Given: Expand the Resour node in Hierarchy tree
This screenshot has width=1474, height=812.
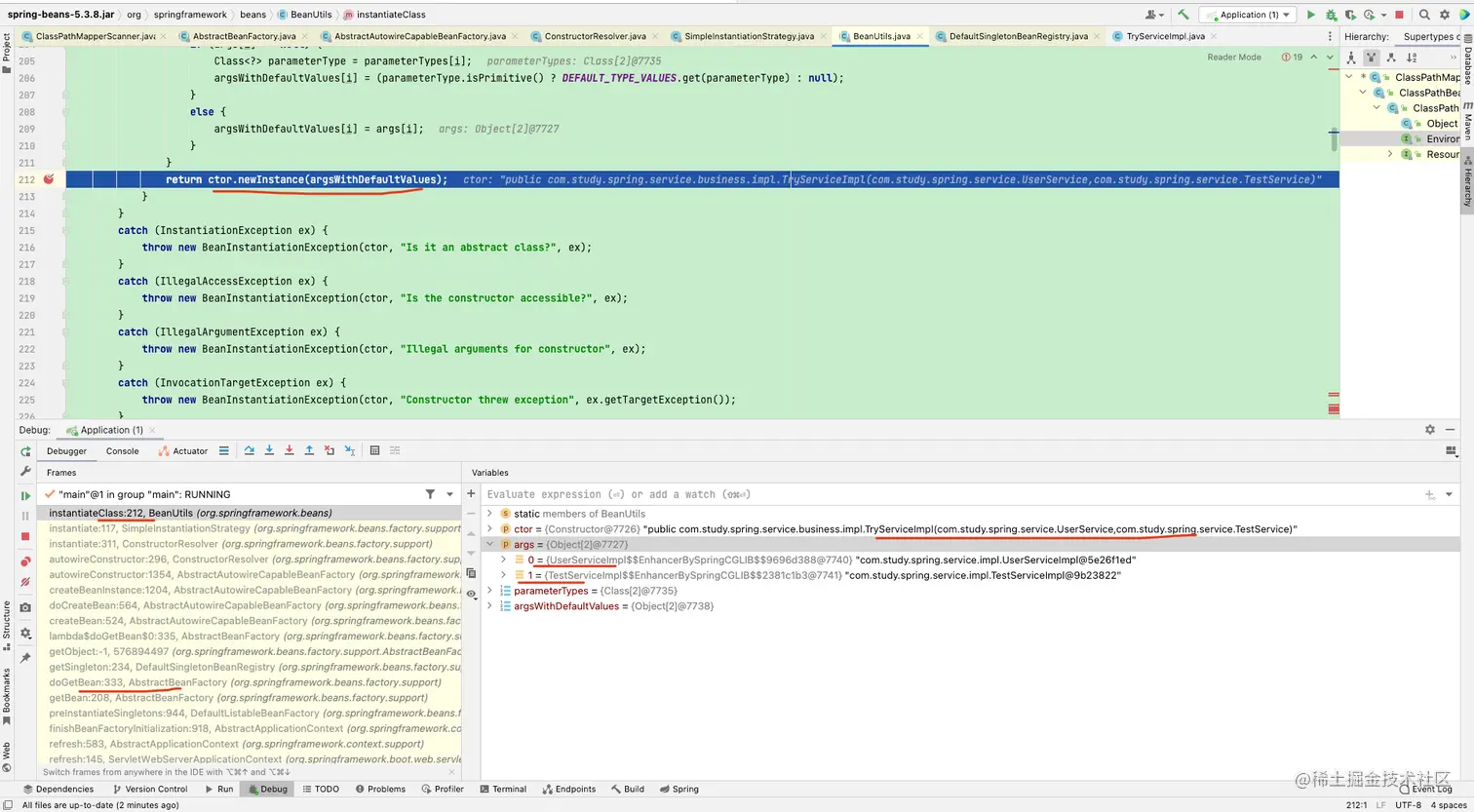Looking at the screenshot, I should (1391, 154).
